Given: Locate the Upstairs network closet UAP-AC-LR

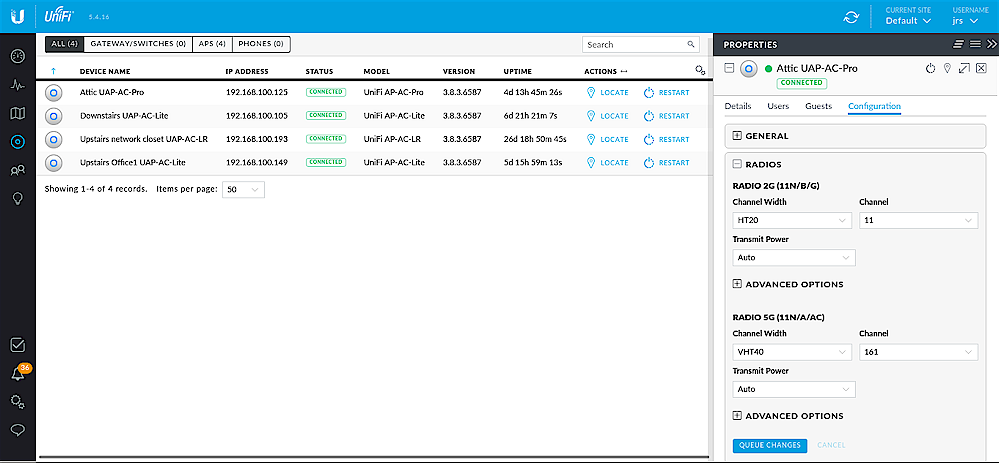Looking at the screenshot, I should pos(607,140).
